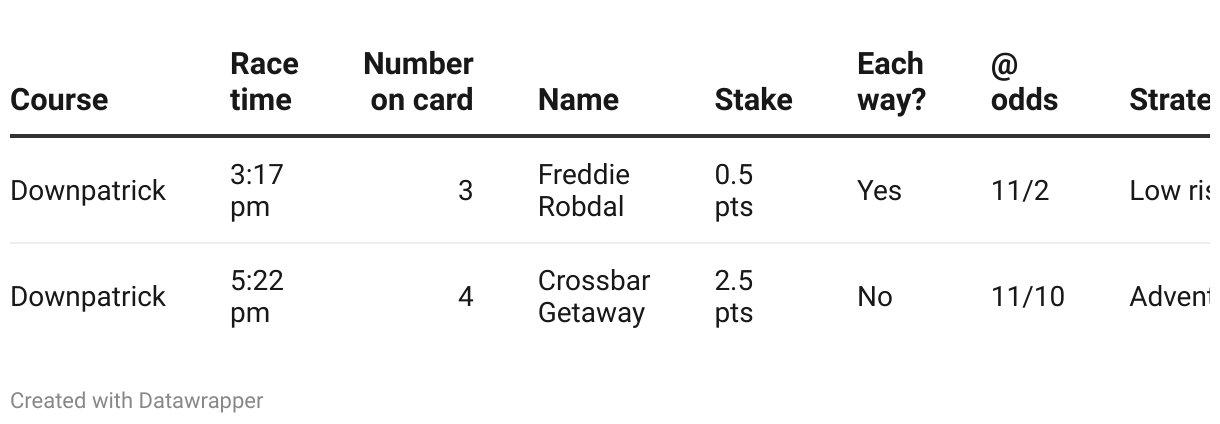Click the Each way? column header
Screen dimensions: 1220x424
(x=891, y=82)
